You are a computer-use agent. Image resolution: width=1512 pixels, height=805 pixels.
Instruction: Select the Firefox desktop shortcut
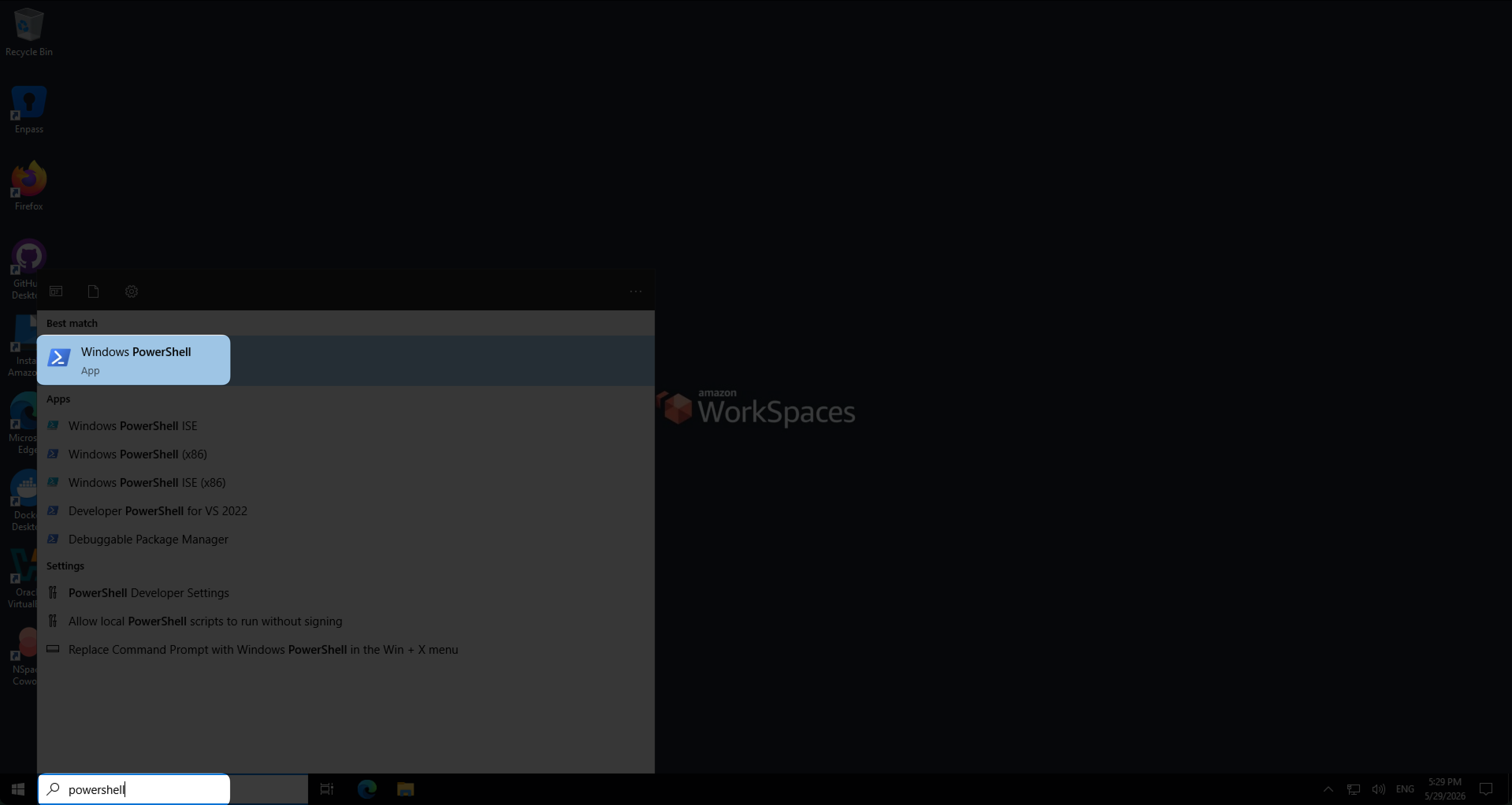[x=29, y=186]
